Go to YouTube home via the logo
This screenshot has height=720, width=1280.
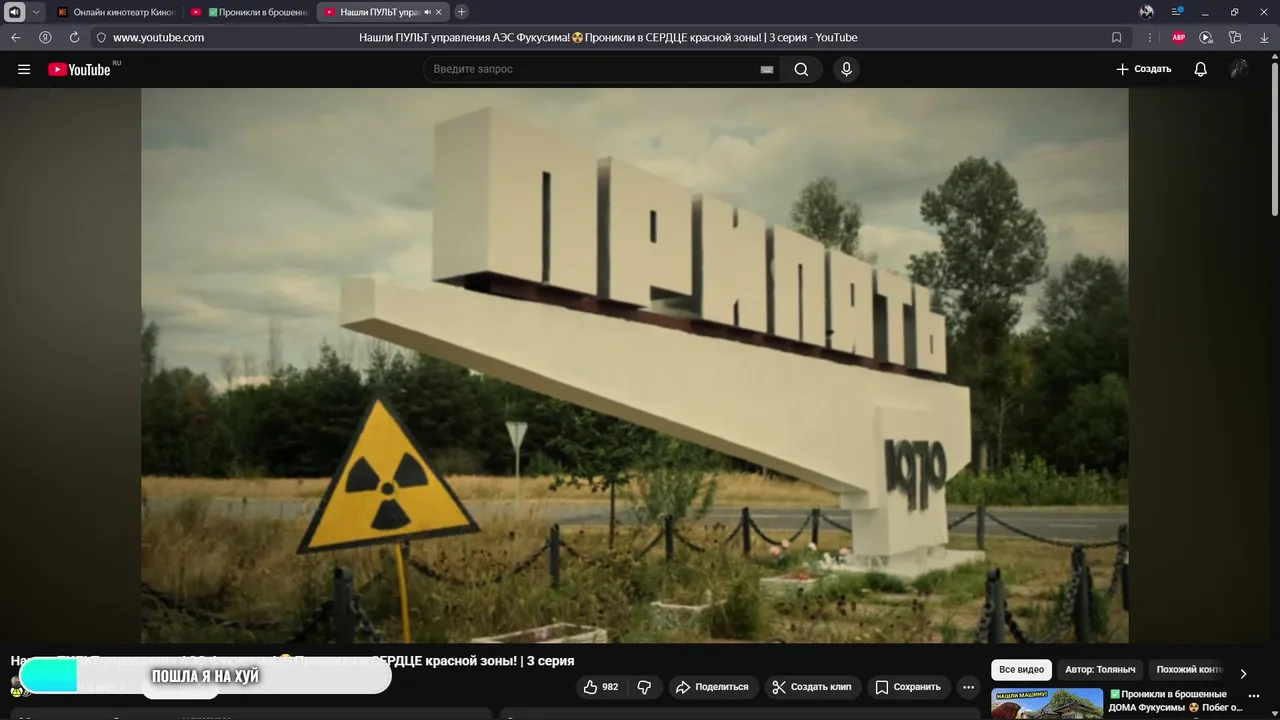click(84, 69)
